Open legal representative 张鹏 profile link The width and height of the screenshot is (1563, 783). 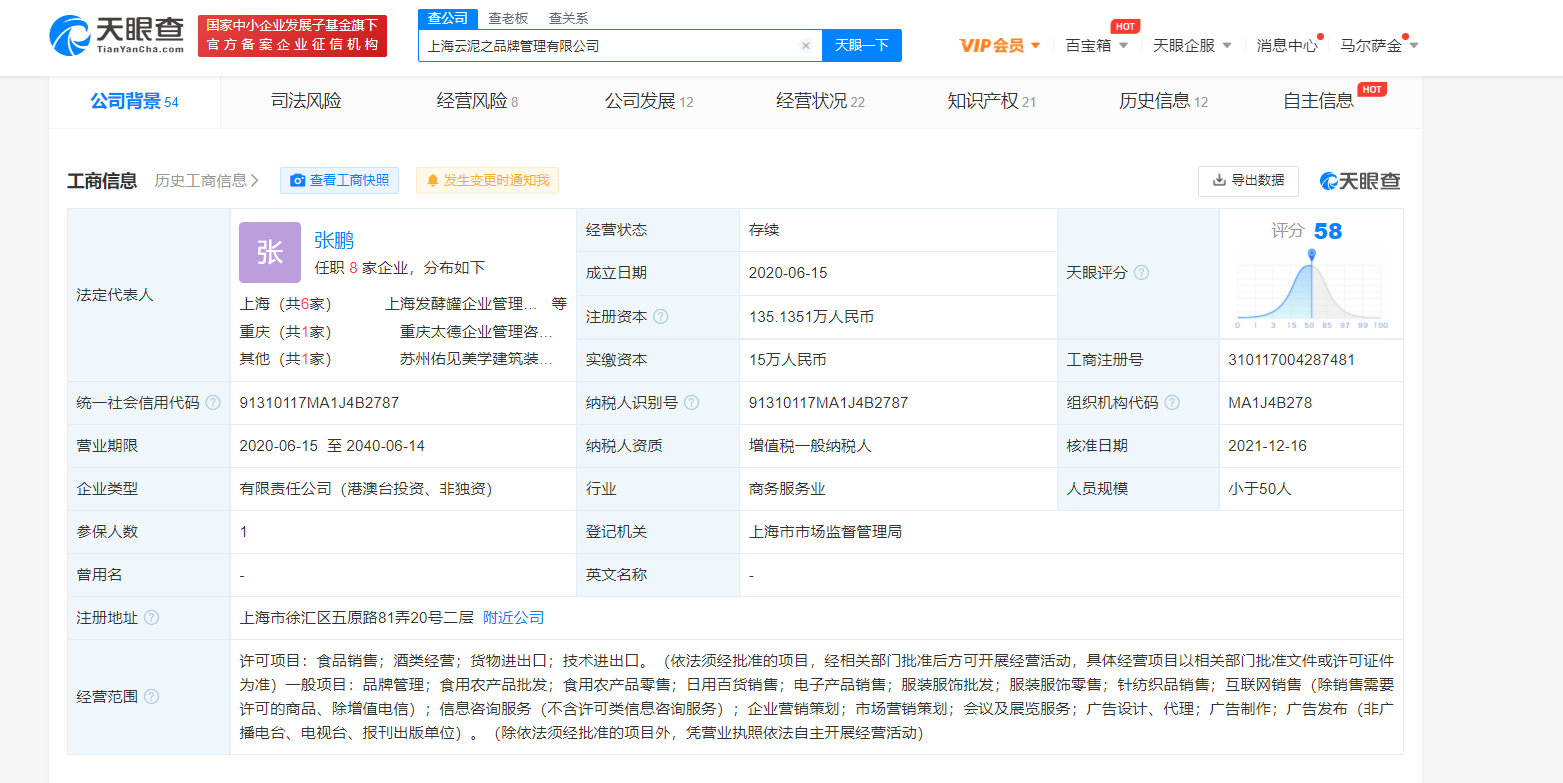[334, 240]
